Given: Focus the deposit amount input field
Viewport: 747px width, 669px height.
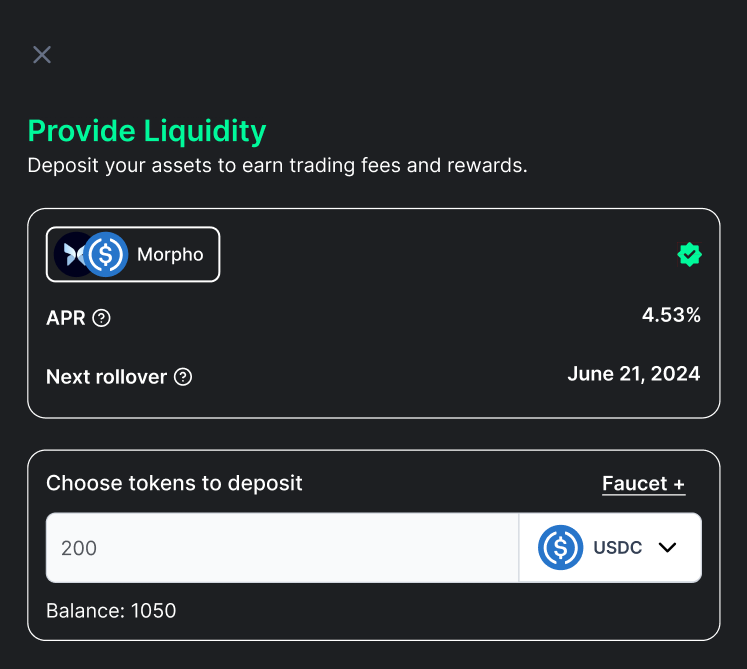Looking at the screenshot, I should point(282,548).
